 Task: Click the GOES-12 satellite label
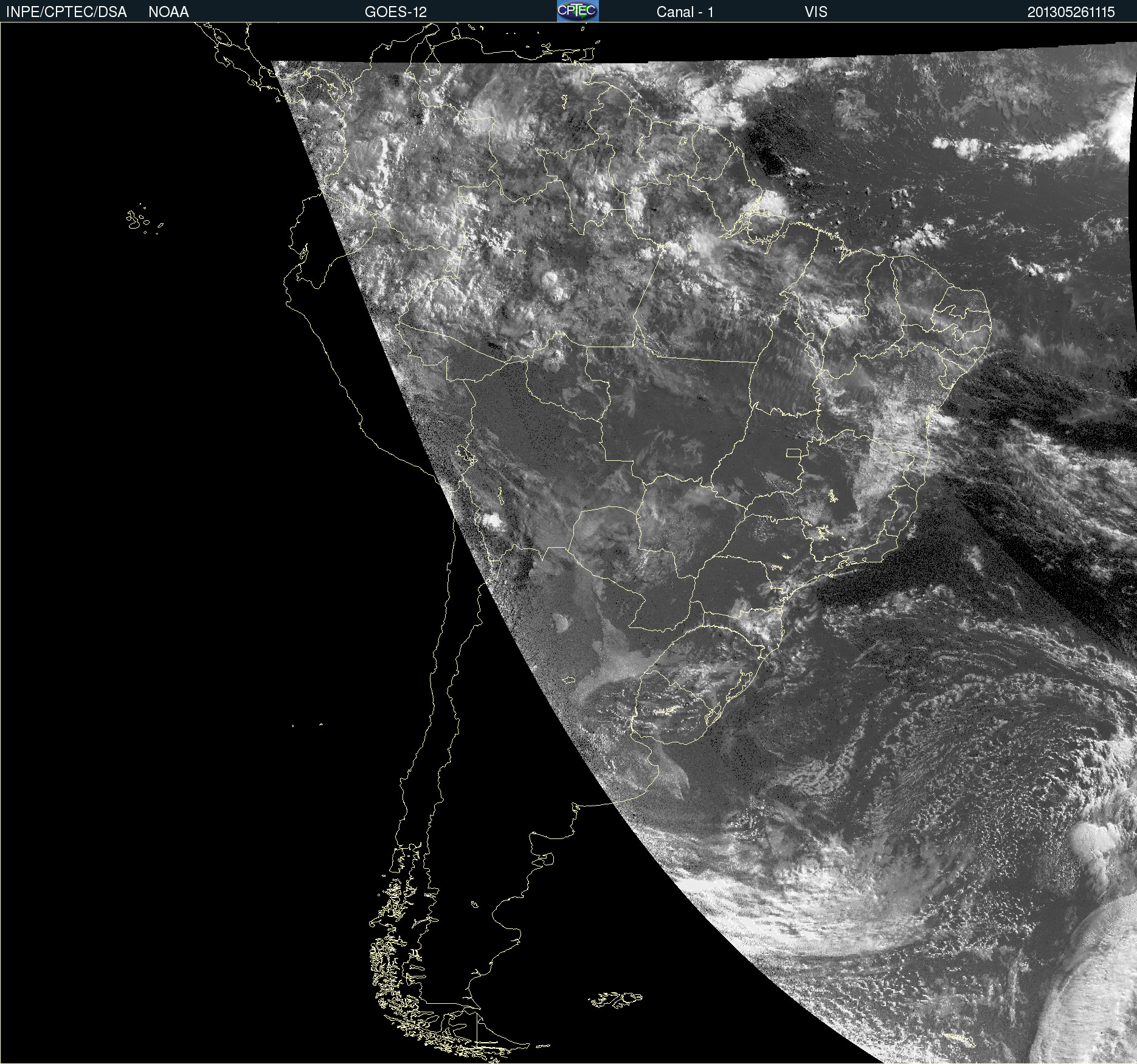click(x=396, y=12)
